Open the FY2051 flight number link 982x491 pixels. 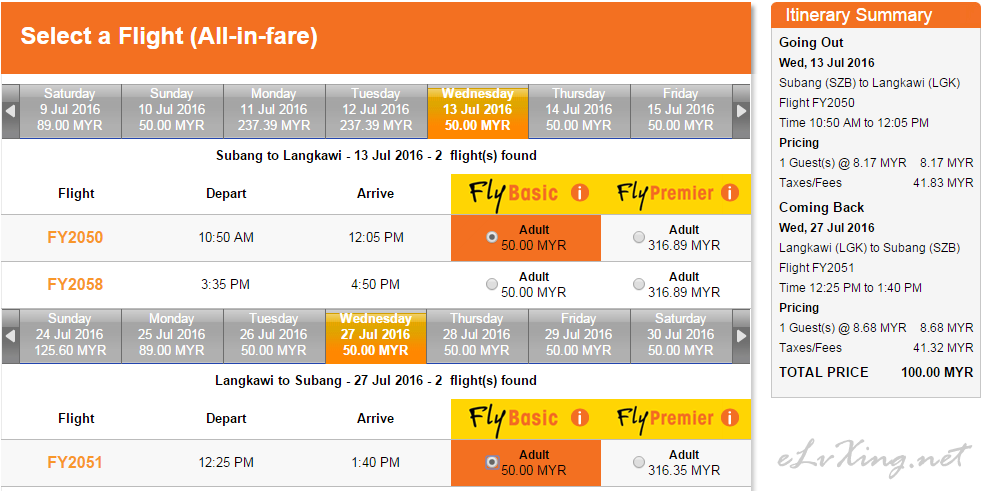tap(75, 463)
